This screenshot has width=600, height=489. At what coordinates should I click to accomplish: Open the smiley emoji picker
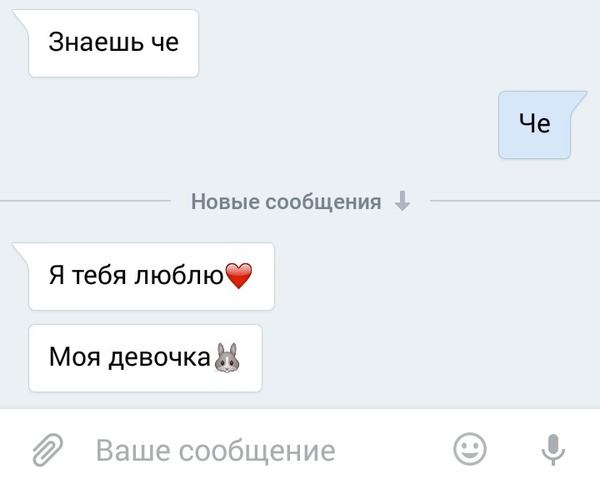pos(470,449)
